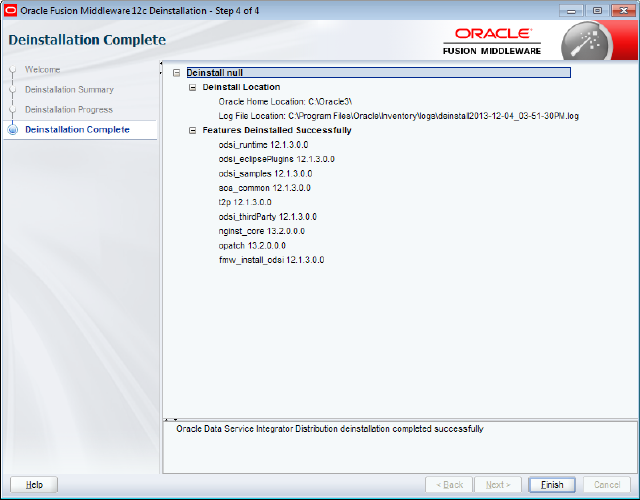This screenshot has width=640, height=500.
Task: Select the Deinstallation Progress step
Action: point(69,110)
